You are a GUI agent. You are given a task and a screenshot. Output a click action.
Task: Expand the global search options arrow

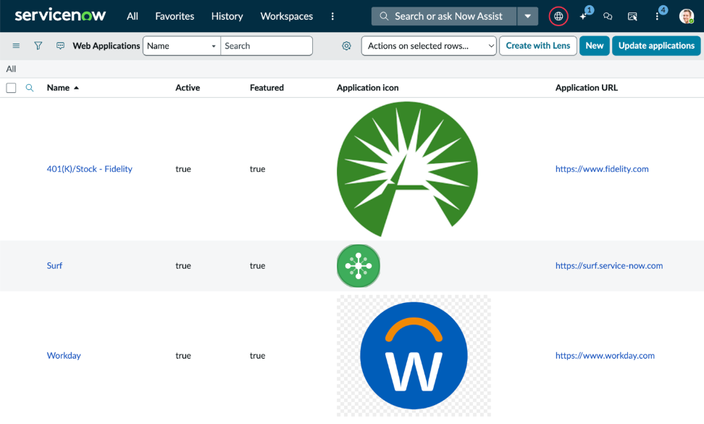(x=528, y=16)
